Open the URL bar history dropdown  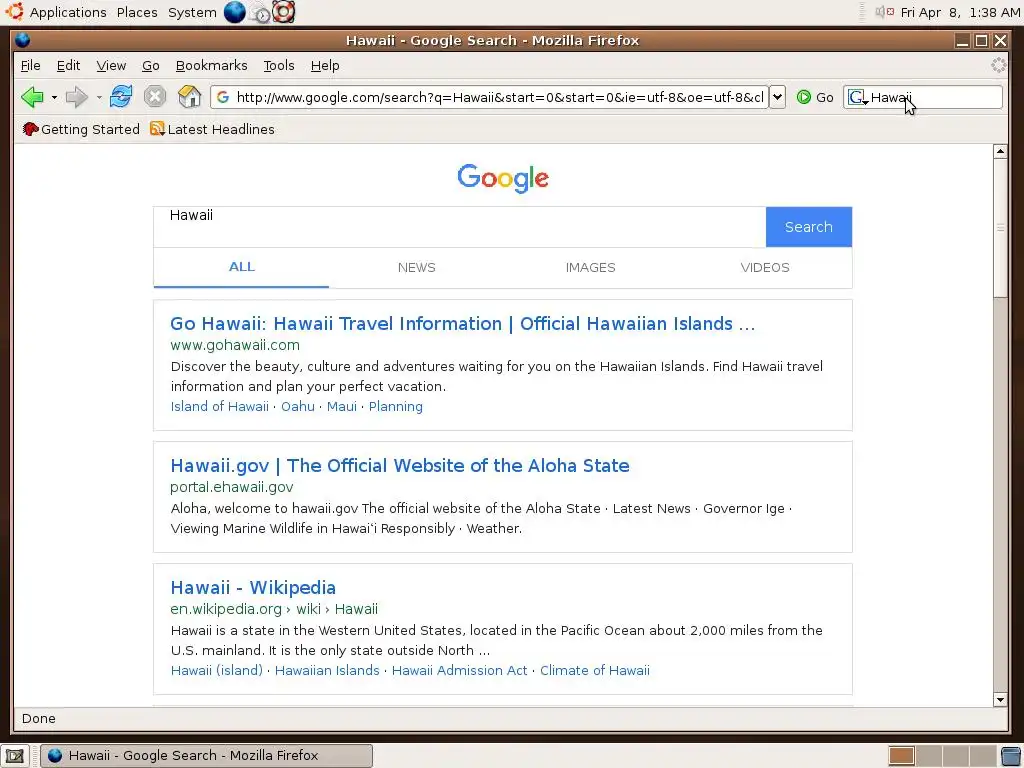click(x=777, y=97)
